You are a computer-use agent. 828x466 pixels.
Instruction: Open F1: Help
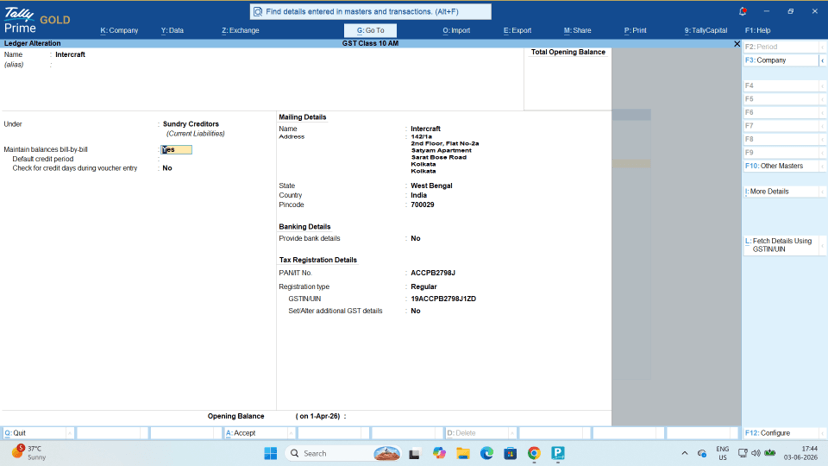pos(758,31)
